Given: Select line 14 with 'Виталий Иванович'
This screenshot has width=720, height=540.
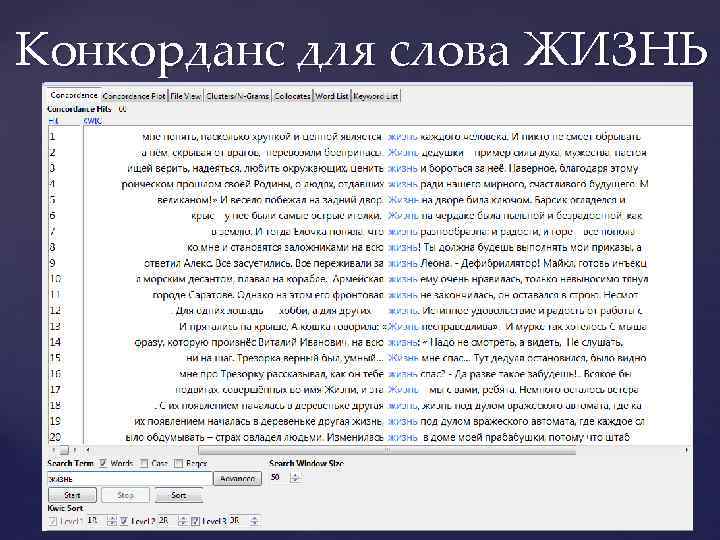Looking at the screenshot, I should click(x=370, y=342).
